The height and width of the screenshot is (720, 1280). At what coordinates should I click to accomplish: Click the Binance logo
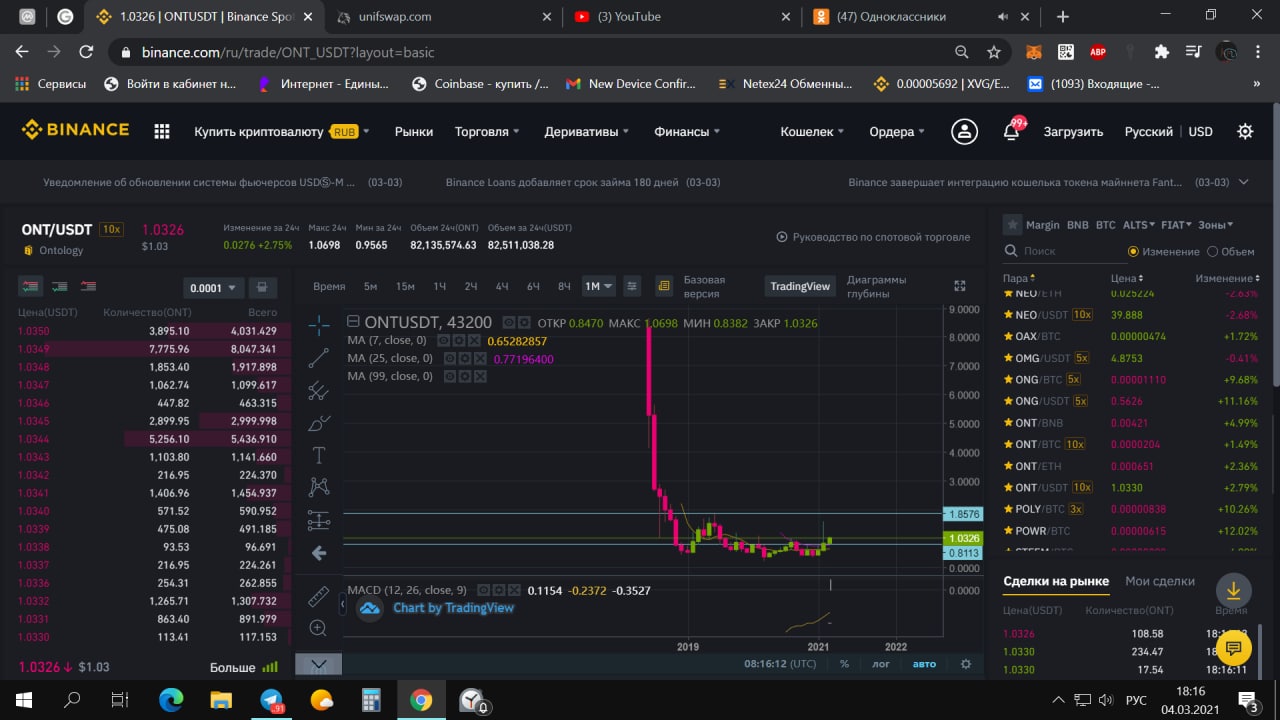tap(75, 130)
